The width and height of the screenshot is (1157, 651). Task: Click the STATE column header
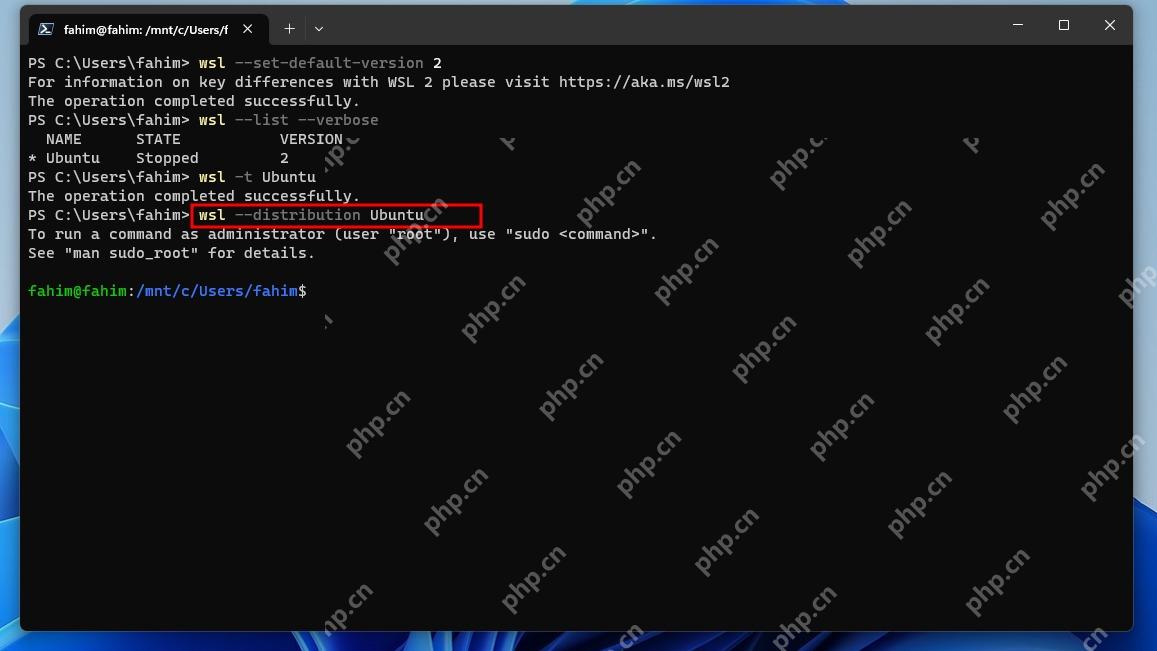(x=158, y=139)
